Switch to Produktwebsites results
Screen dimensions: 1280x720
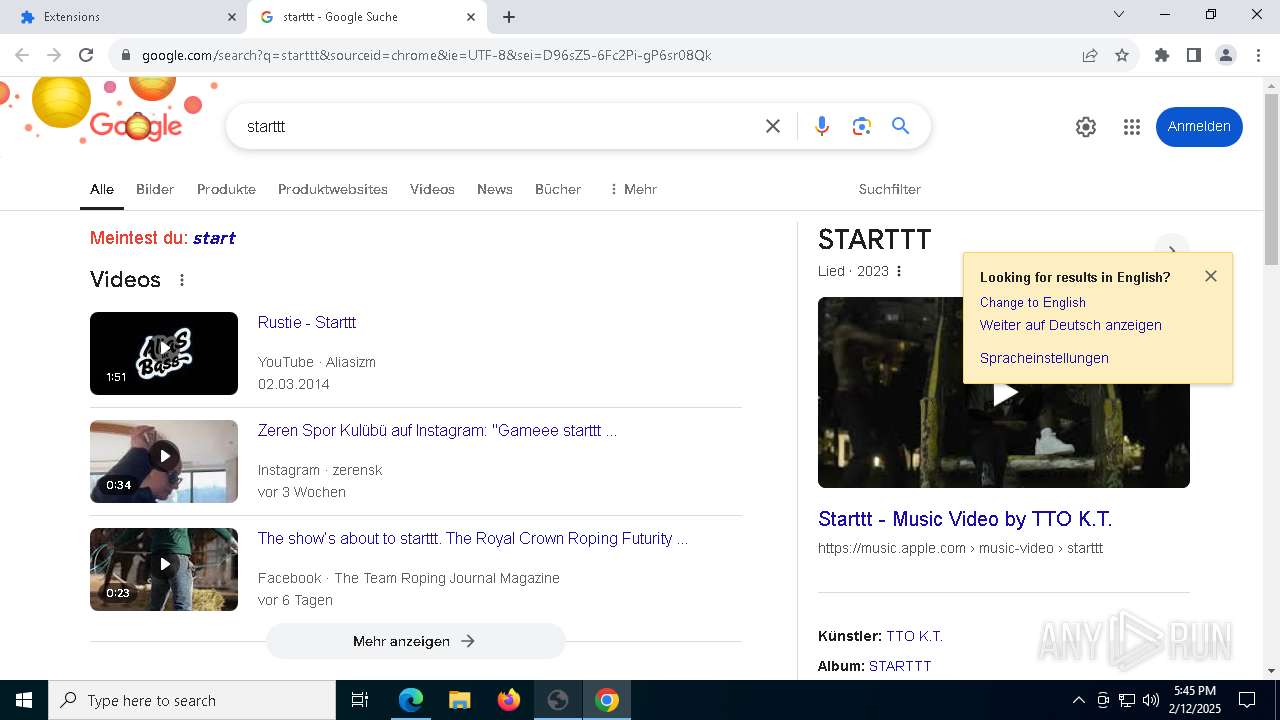[333, 189]
